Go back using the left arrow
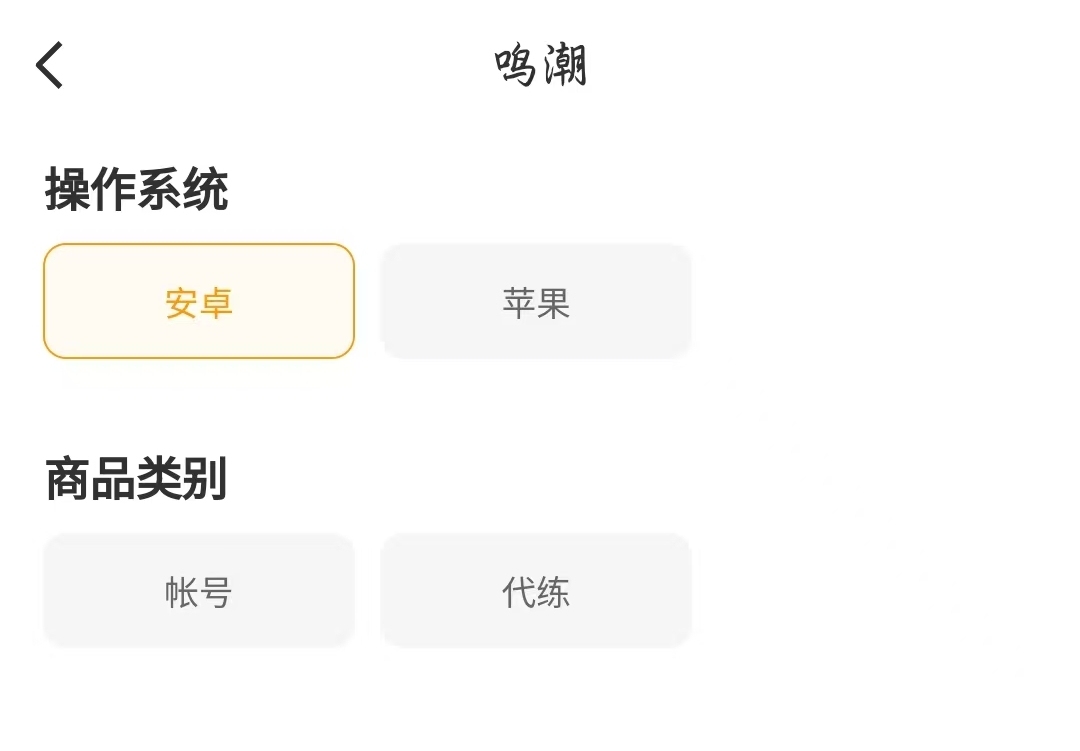Screen dimensions: 1080x751 (50, 66)
